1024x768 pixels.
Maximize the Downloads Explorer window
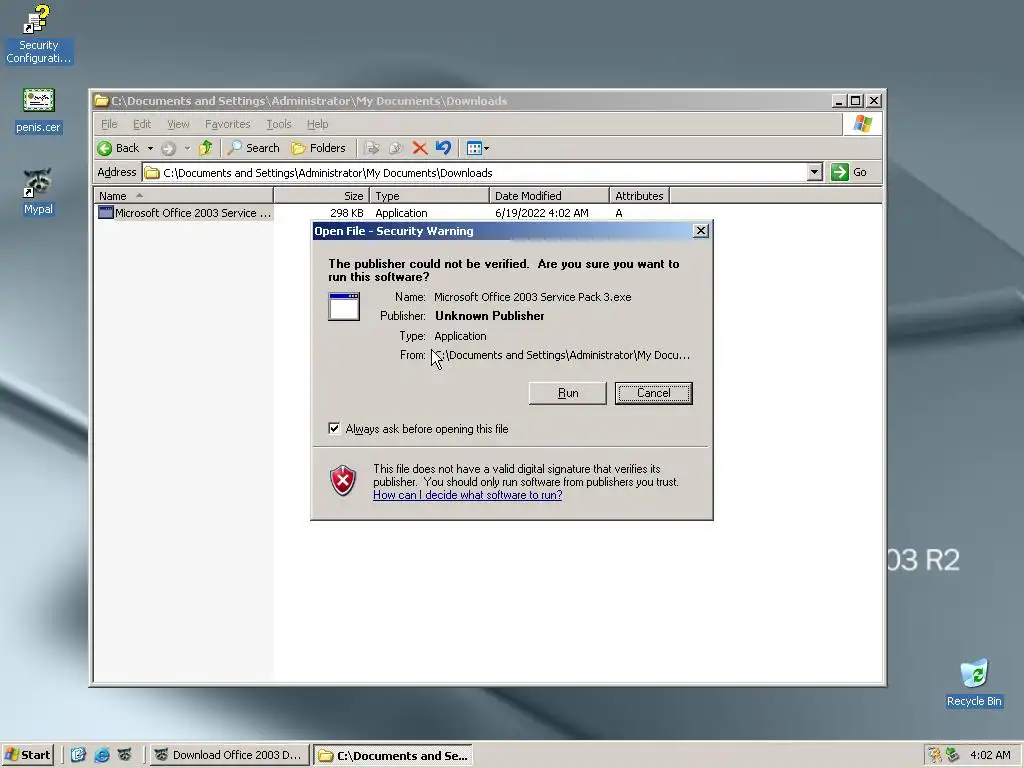856,101
